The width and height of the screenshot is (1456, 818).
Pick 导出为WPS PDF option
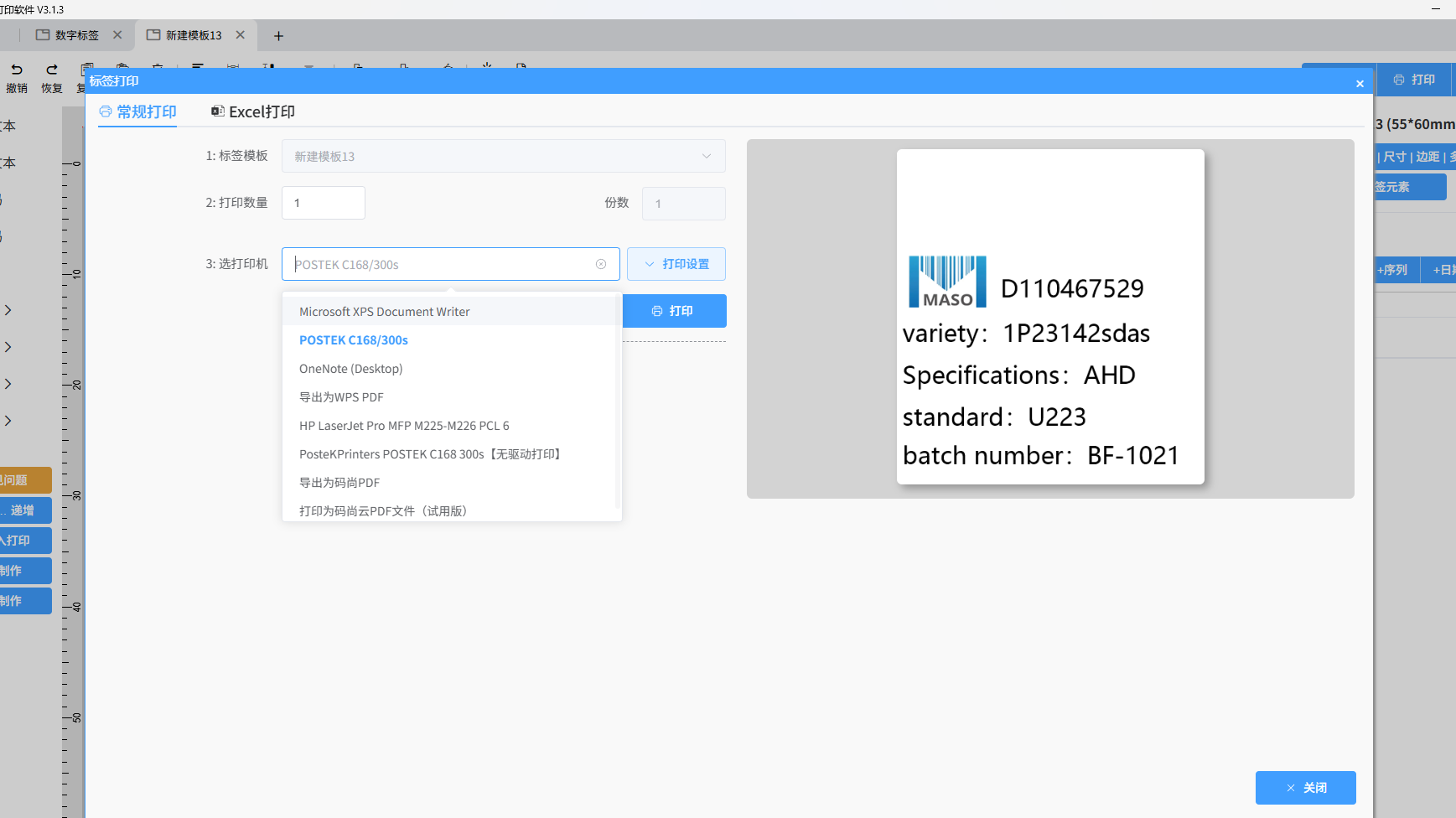point(341,397)
